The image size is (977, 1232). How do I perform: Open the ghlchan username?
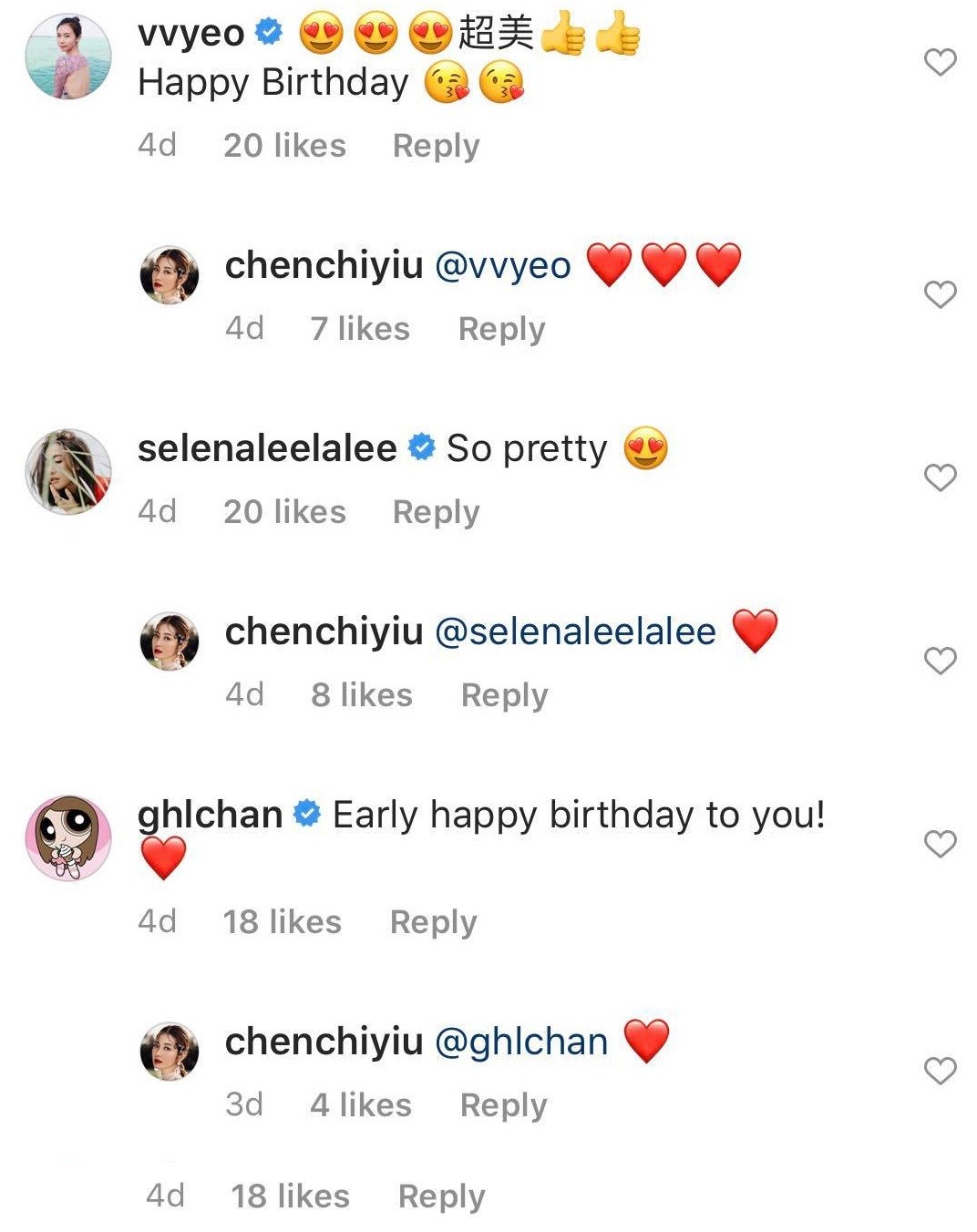pyautogui.click(x=210, y=815)
